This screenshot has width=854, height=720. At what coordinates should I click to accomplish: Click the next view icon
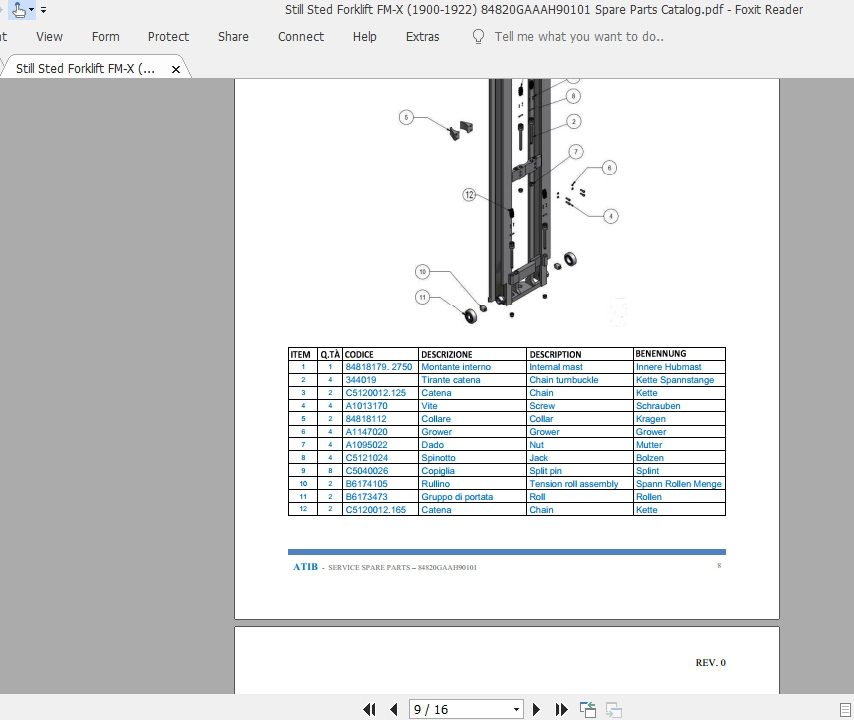coord(614,709)
